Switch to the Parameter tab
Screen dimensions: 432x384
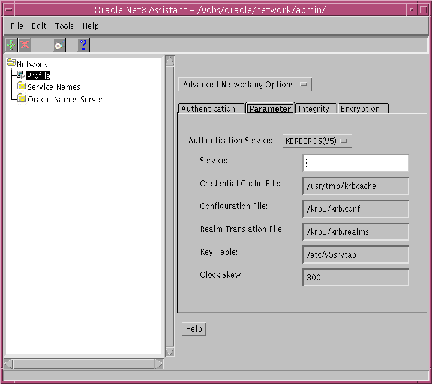pyautogui.click(x=270, y=109)
